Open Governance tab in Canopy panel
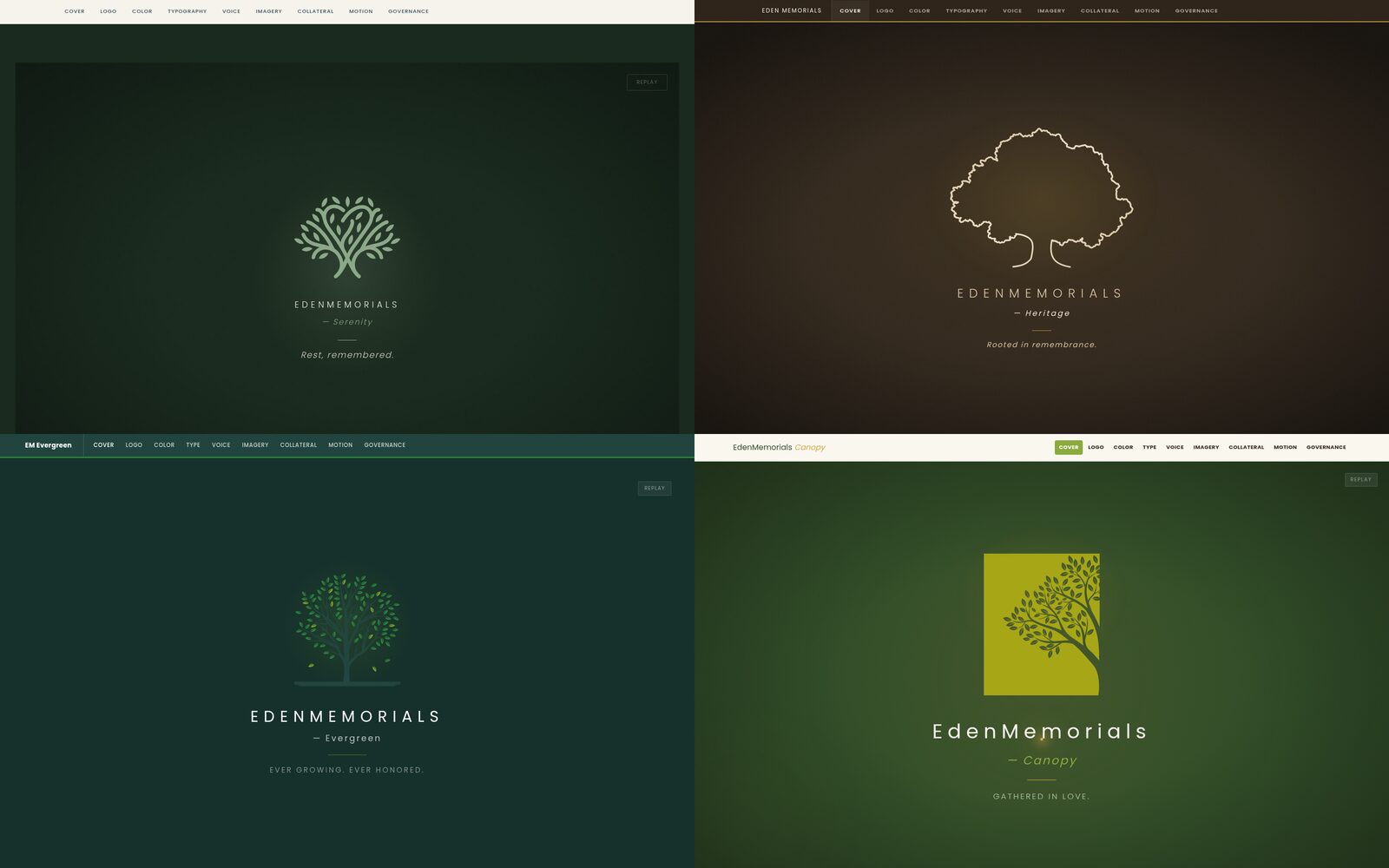Screen dimensions: 1389x868 [1326, 447]
